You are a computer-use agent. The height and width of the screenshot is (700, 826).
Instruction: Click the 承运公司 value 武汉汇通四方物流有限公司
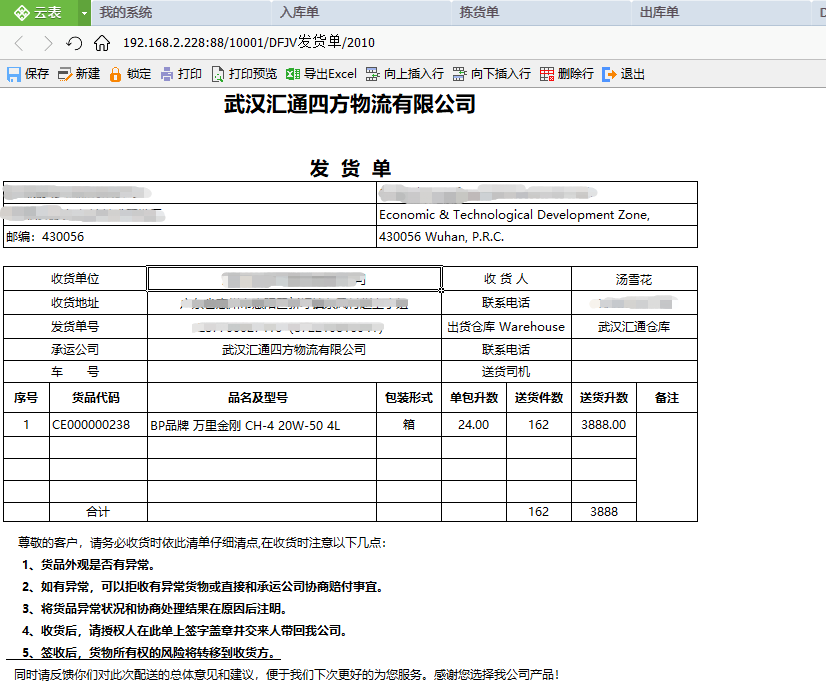click(x=294, y=350)
